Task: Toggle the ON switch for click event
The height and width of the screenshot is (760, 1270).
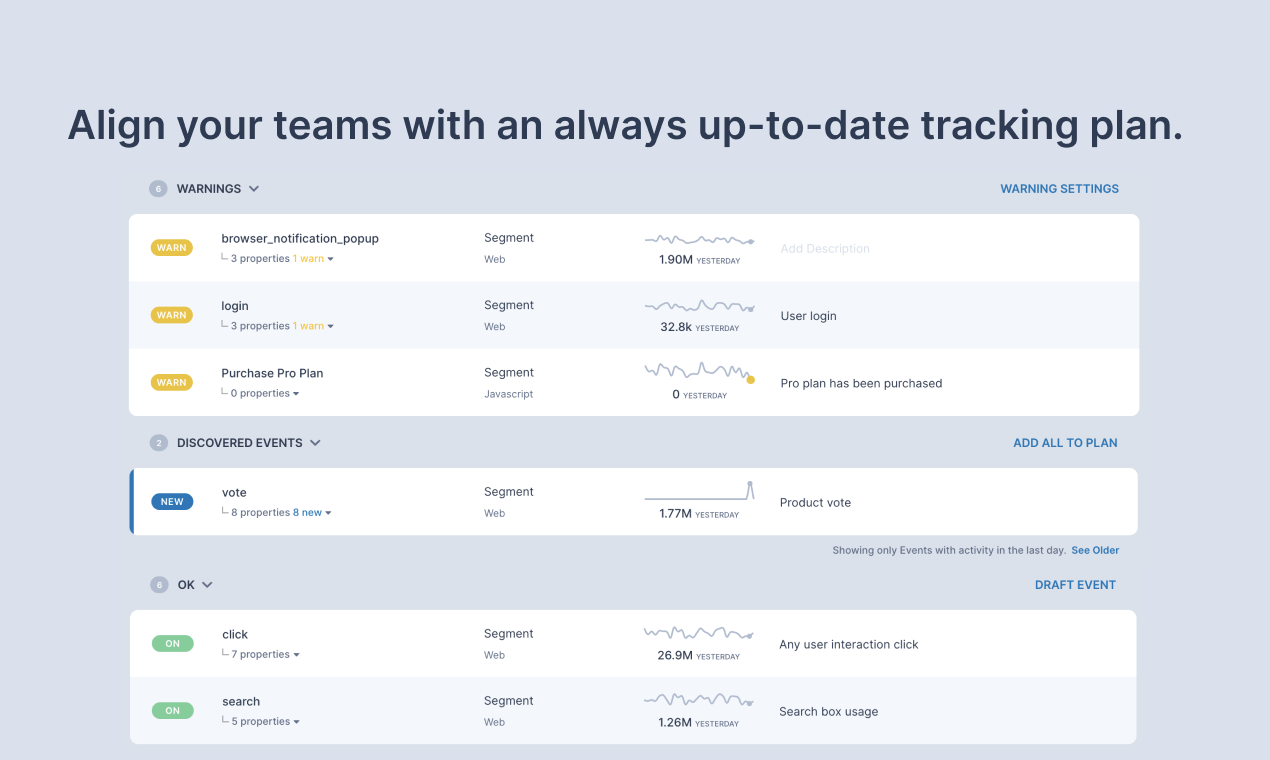Action: [x=172, y=643]
